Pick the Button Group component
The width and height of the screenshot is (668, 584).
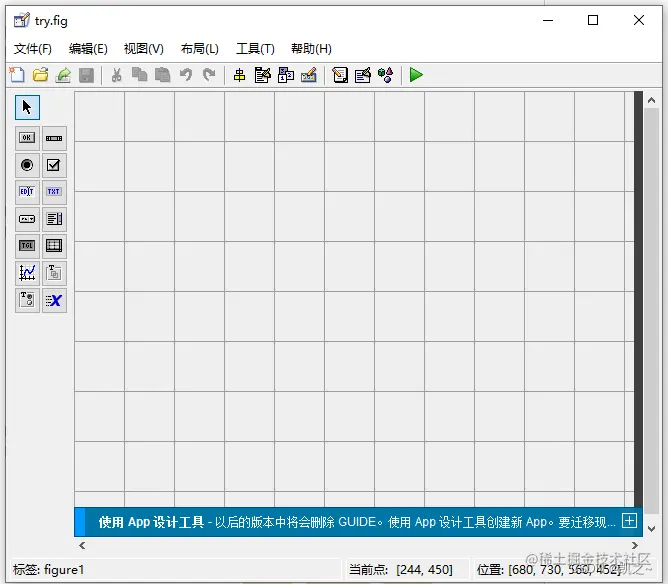pyautogui.click(x=27, y=300)
